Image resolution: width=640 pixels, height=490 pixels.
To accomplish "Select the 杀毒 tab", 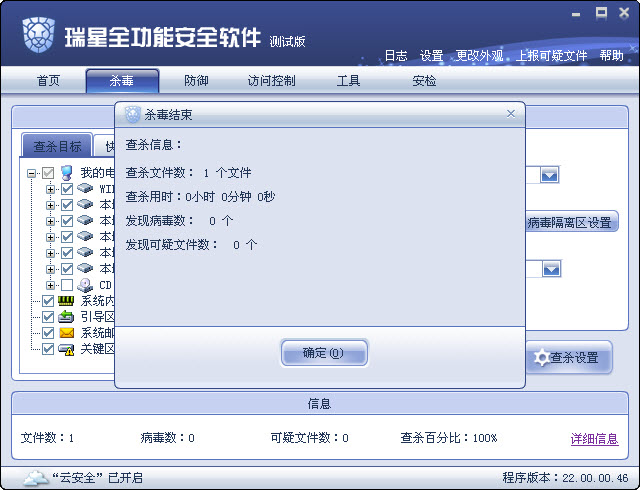I will (122, 80).
